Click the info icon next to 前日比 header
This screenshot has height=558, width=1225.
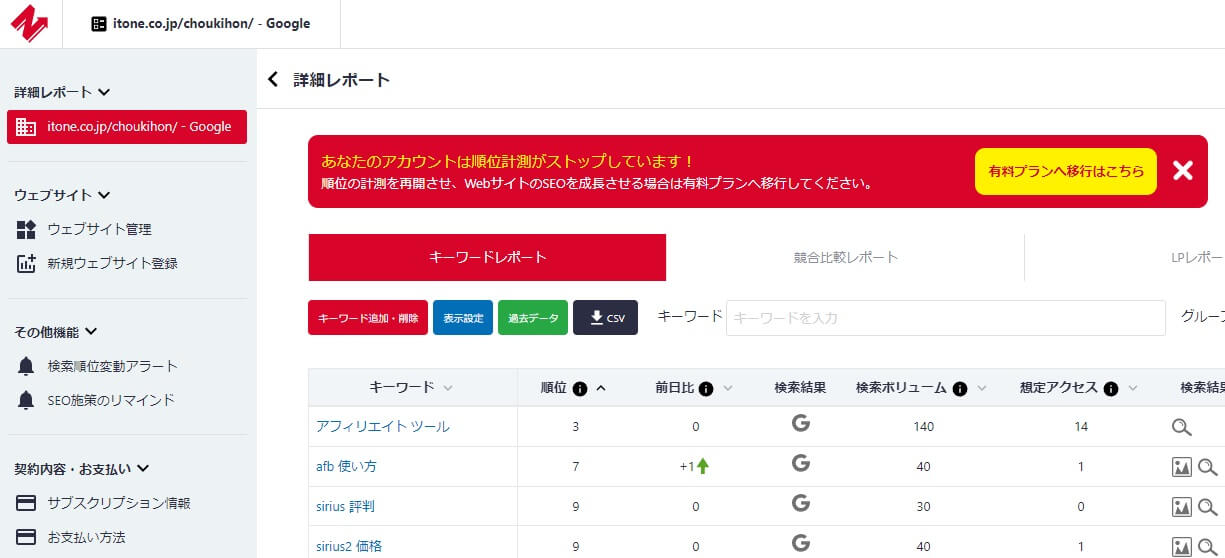pyautogui.click(x=706, y=388)
